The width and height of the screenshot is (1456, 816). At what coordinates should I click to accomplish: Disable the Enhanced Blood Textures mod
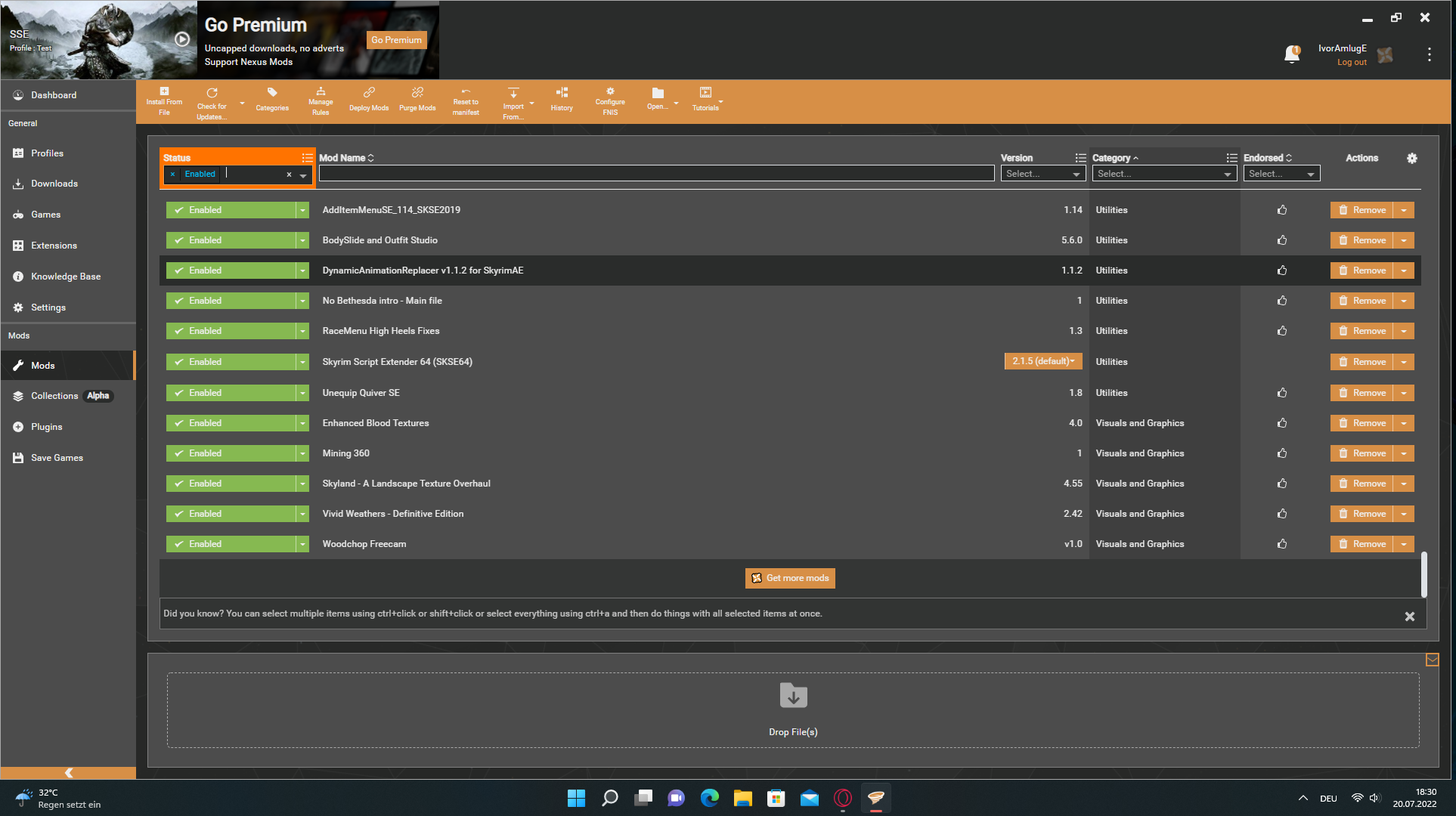click(231, 423)
